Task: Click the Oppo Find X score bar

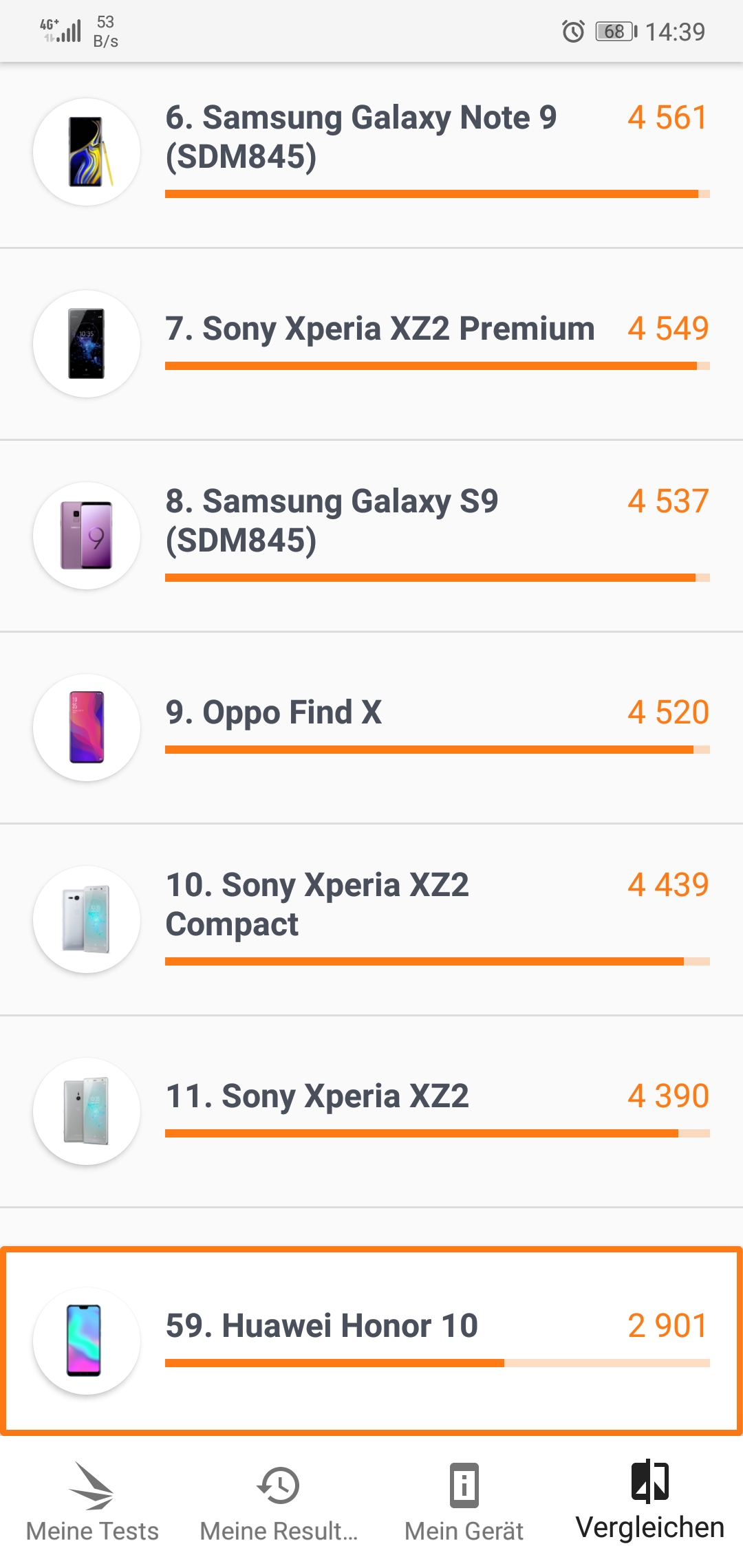Action: (x=438, y=750)
